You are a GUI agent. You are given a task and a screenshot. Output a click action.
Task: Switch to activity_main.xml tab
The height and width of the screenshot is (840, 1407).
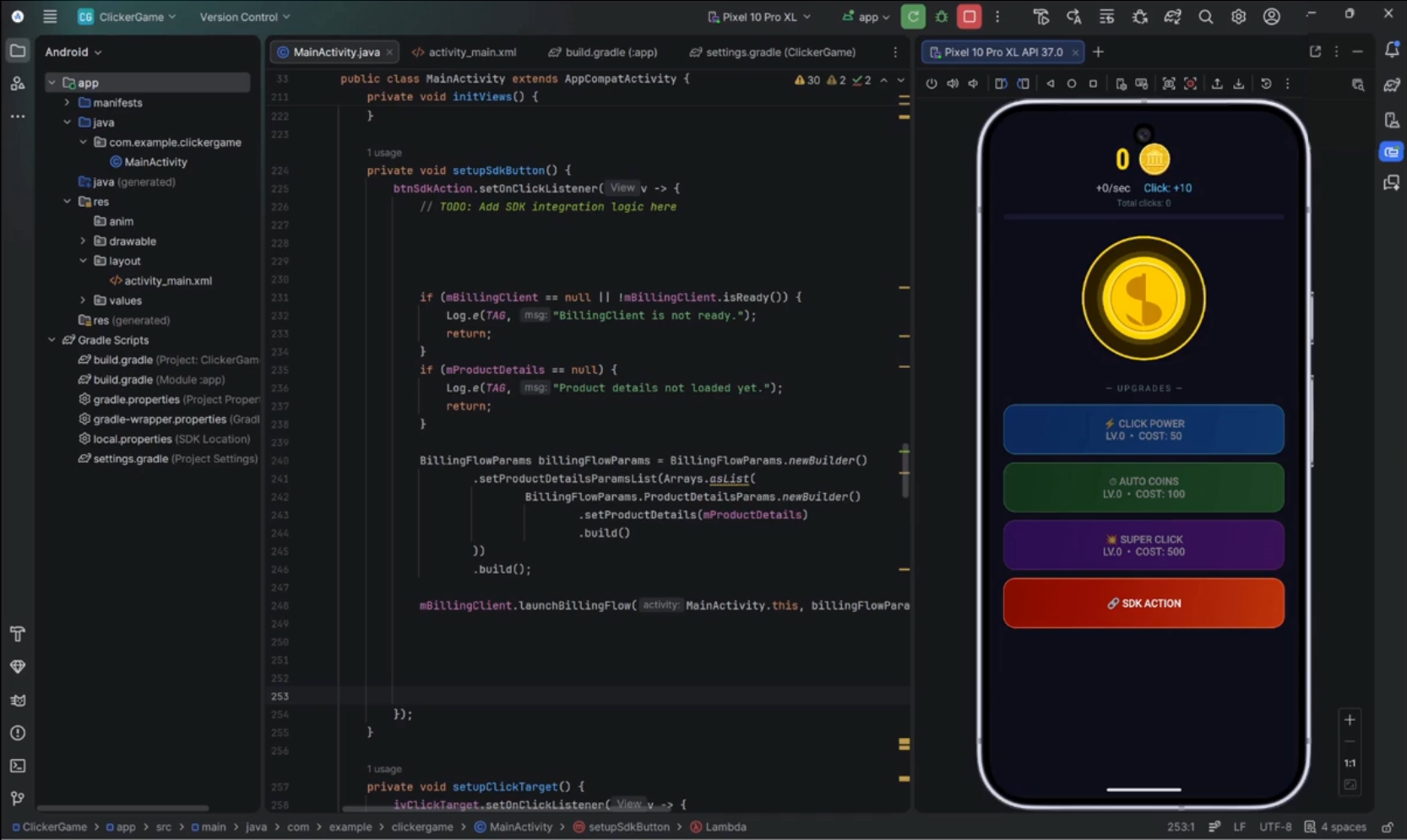pyautogui.click(x=464, y=52)
